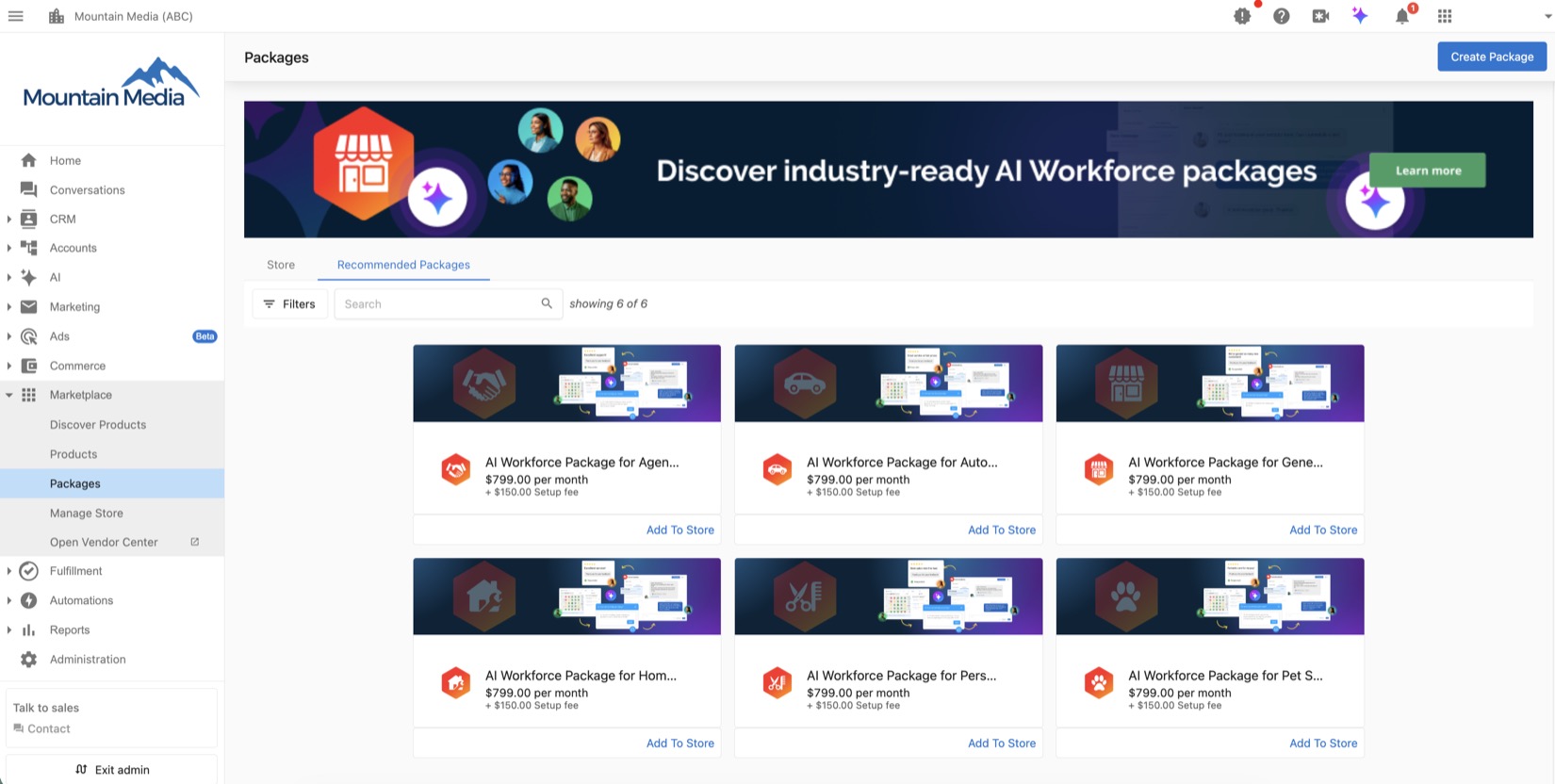Image resolution: width=1555 pixels, height=784 pixels.
Task: Add the Pet Services AI Workforce Package to store
Action: tap(1323, 743)
